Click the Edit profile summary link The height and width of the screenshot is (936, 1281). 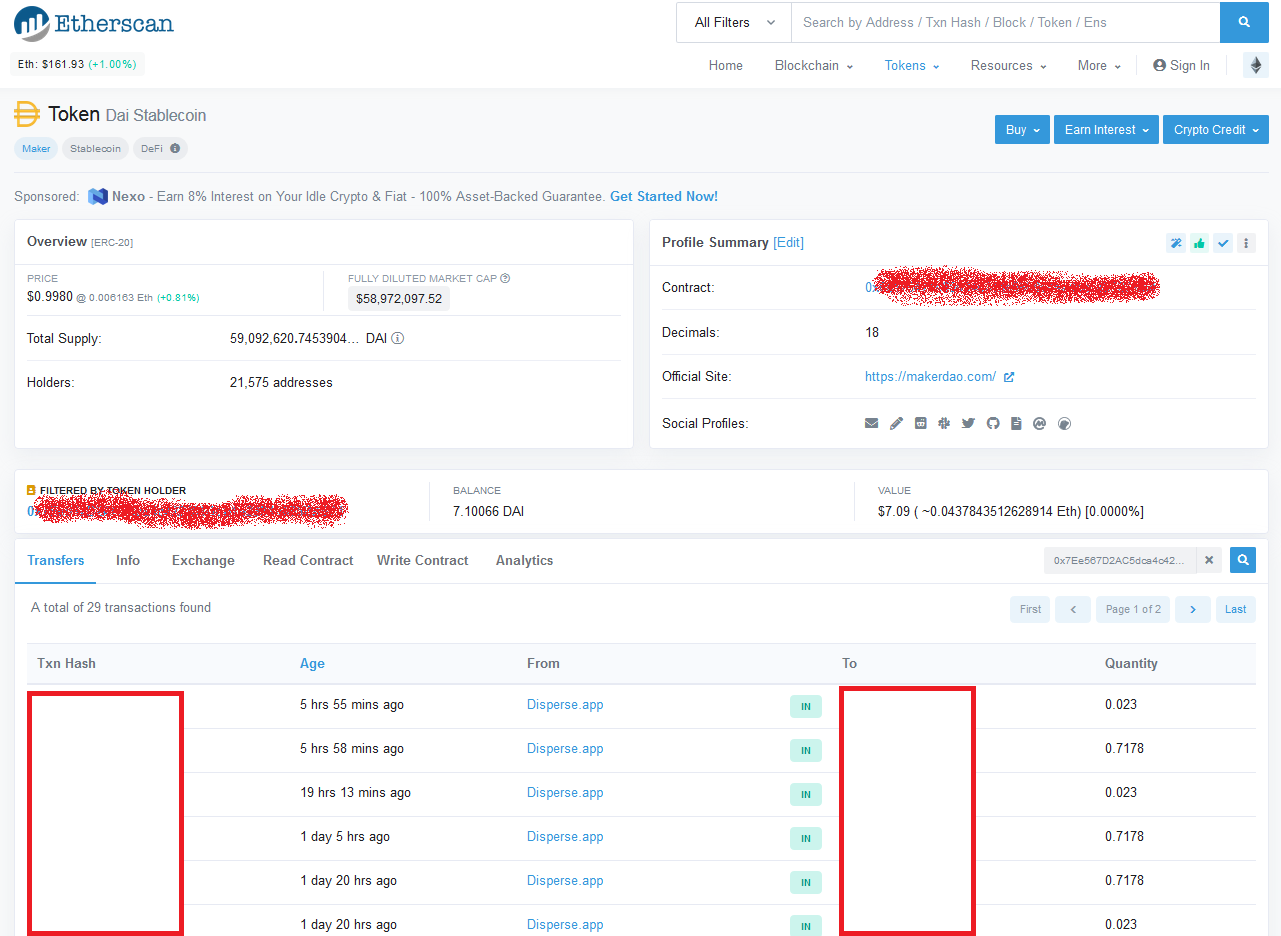point(788,242)
